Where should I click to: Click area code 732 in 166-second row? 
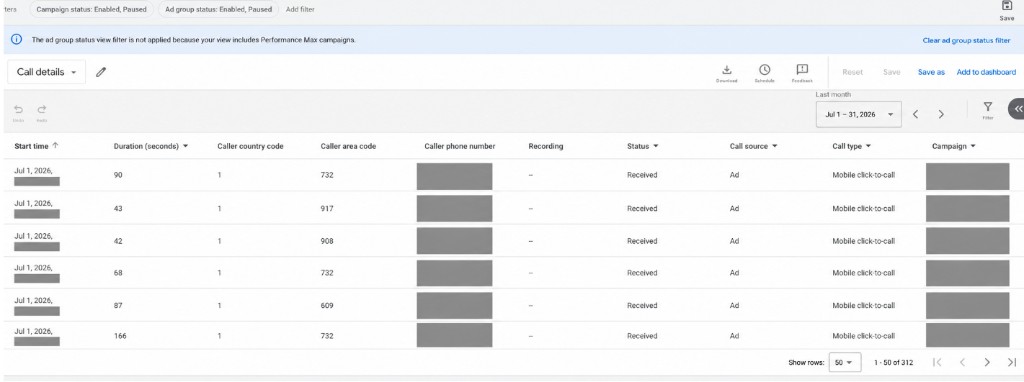327,336
